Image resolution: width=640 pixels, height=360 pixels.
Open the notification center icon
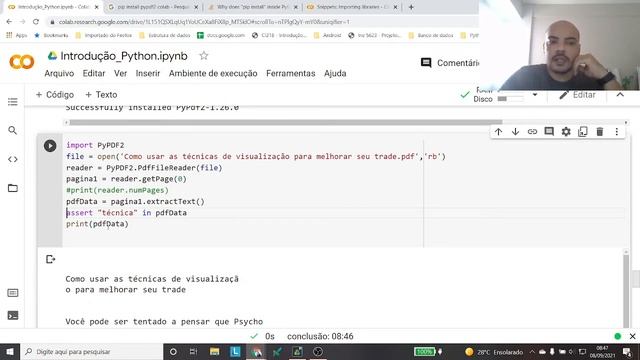(627, 351)
